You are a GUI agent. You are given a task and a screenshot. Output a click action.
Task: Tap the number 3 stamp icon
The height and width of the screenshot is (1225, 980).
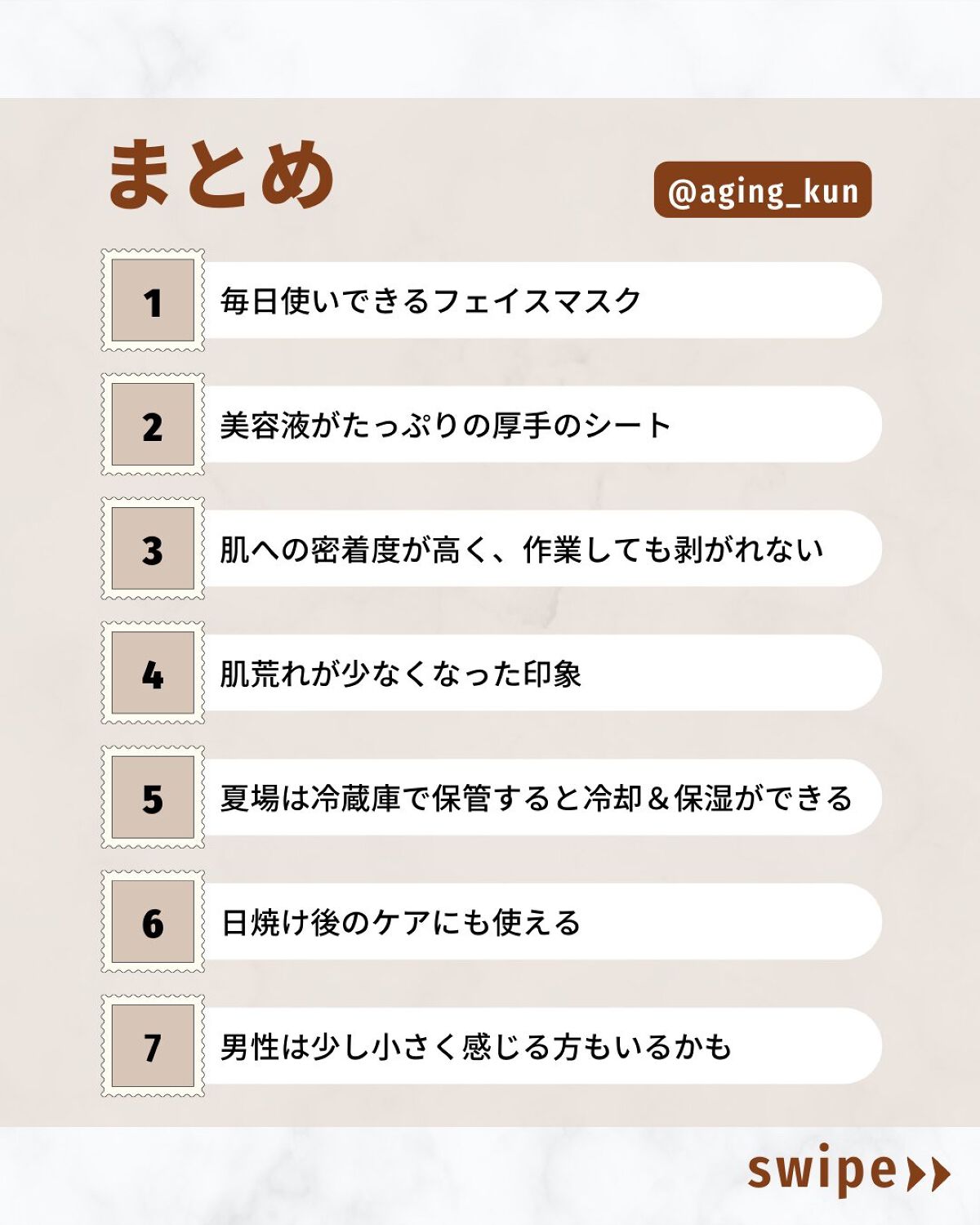tap(153, 549)
